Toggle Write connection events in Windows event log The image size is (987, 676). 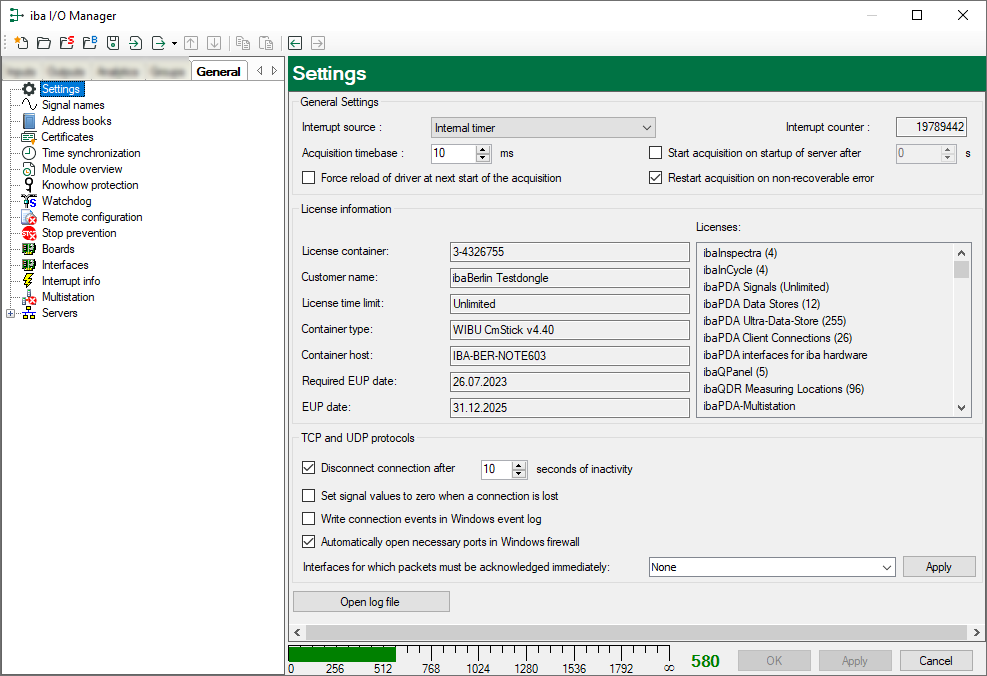(x=309, y=519)
